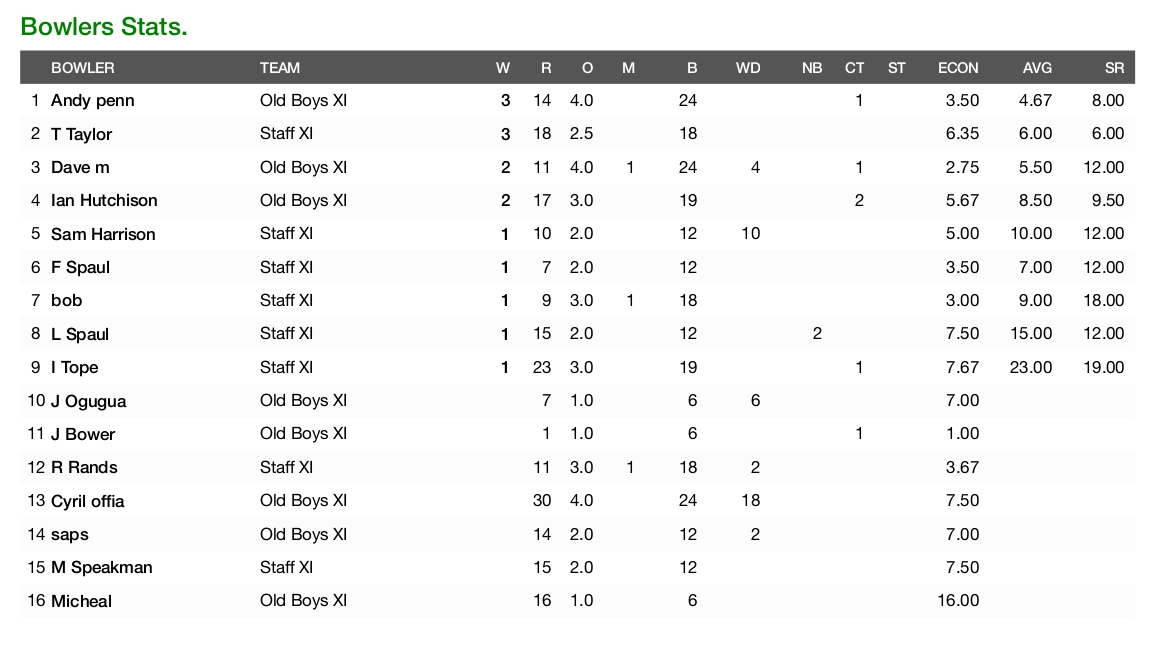Click the NB column header

(x=812, y=68)
